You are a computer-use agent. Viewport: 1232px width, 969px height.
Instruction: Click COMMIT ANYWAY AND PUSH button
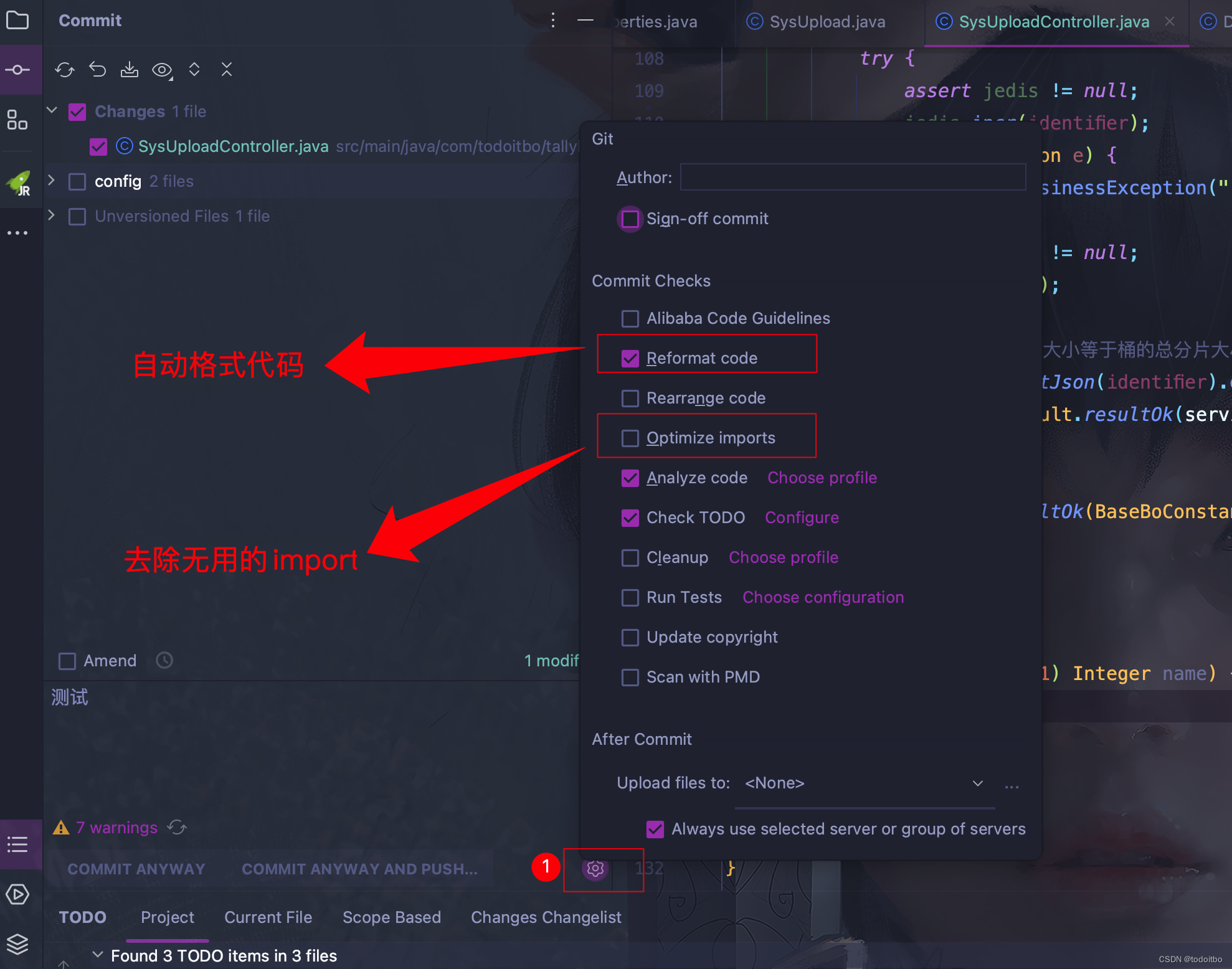click(359, 867)
